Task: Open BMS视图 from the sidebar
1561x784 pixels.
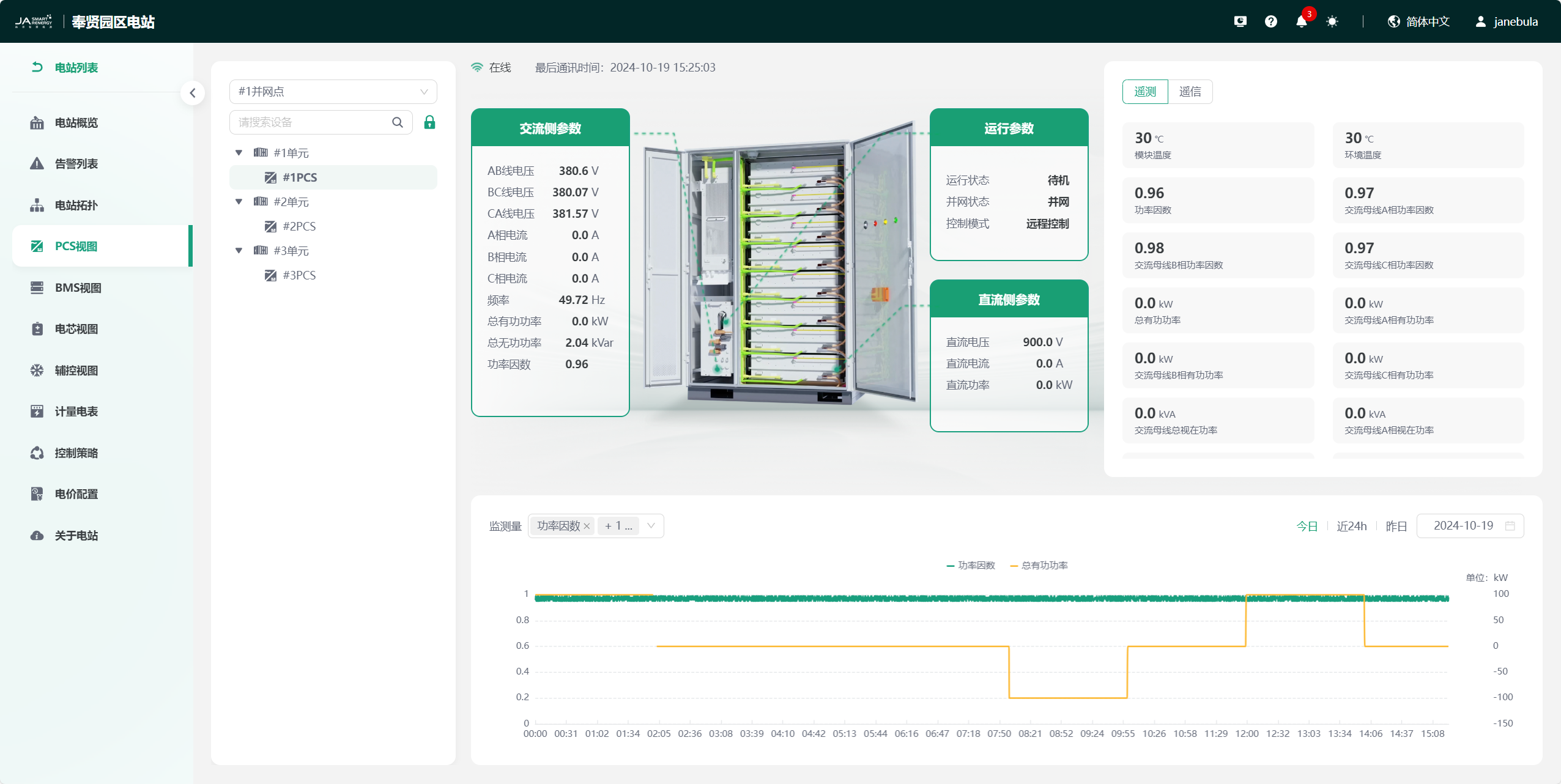Action: [78, 288]
